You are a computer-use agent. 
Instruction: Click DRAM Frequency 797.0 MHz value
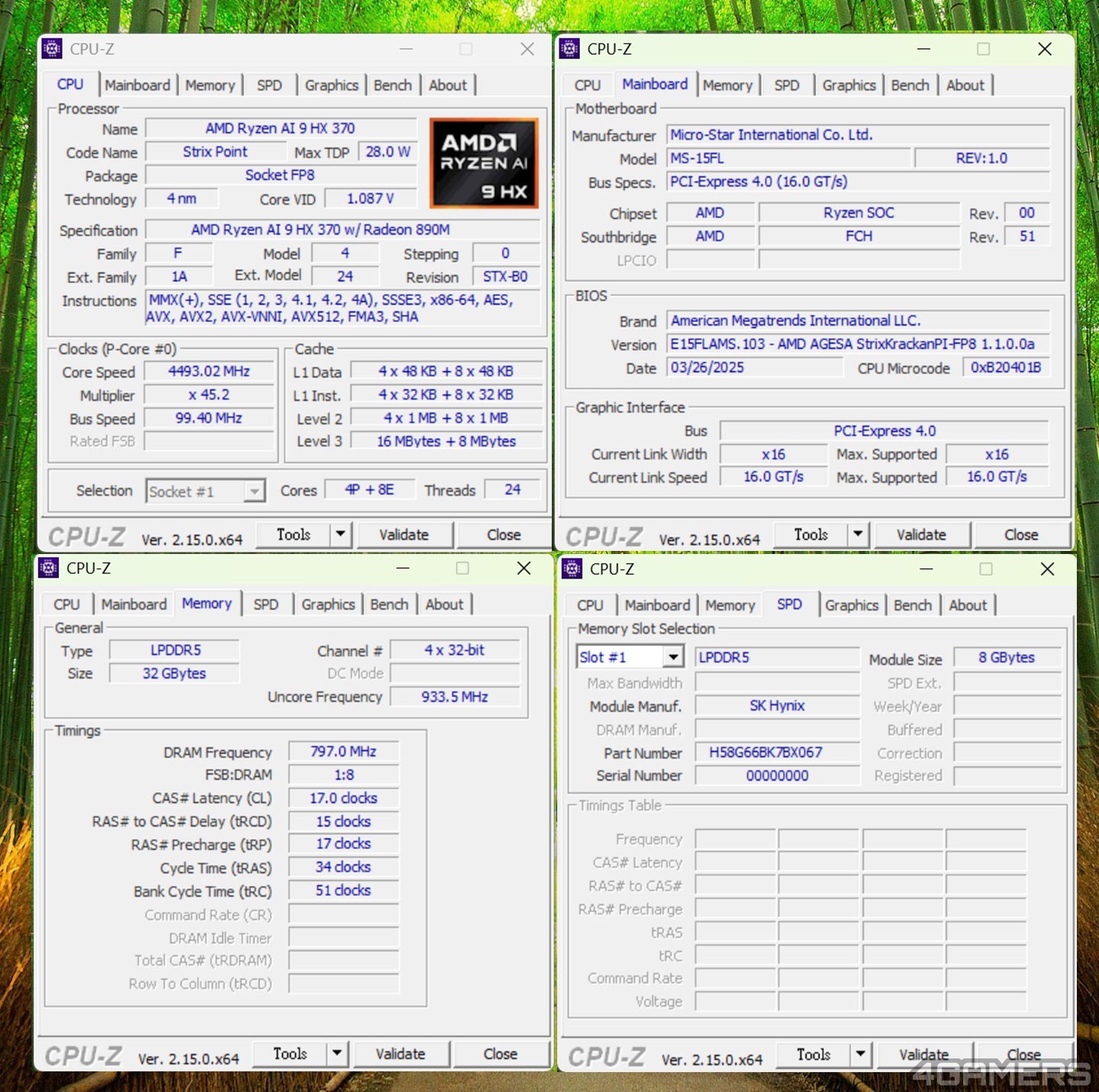click(x=343, y=752)
